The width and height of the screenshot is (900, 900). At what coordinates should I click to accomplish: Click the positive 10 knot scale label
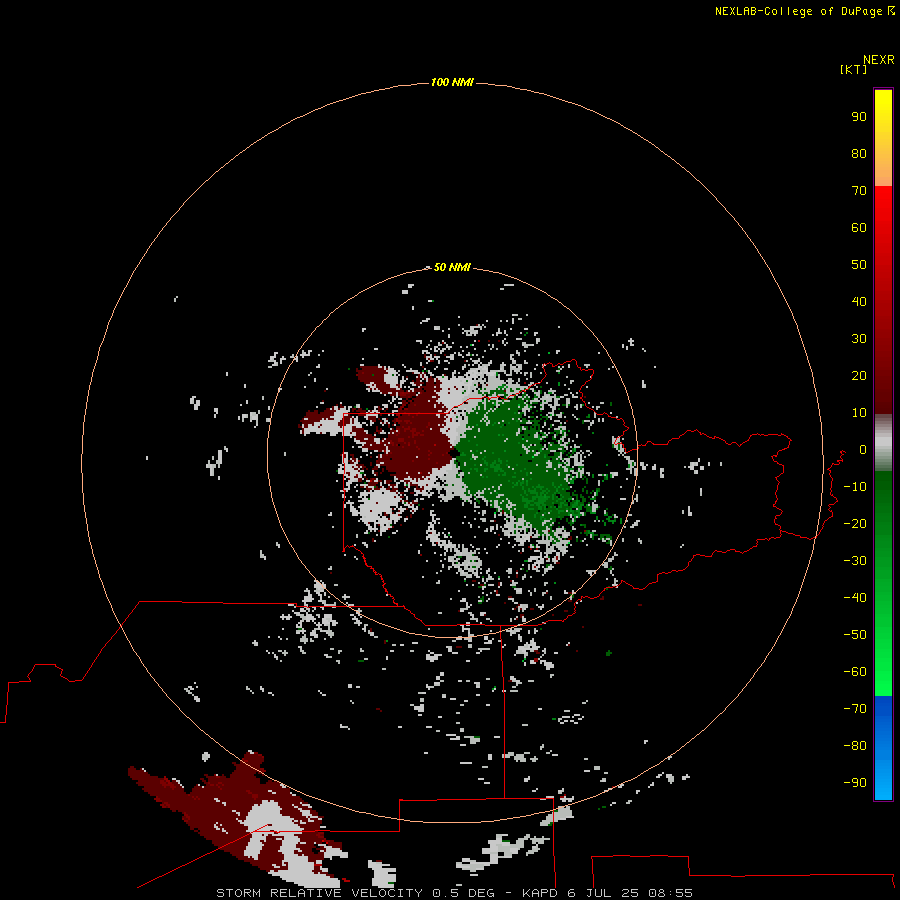[859, 413]
